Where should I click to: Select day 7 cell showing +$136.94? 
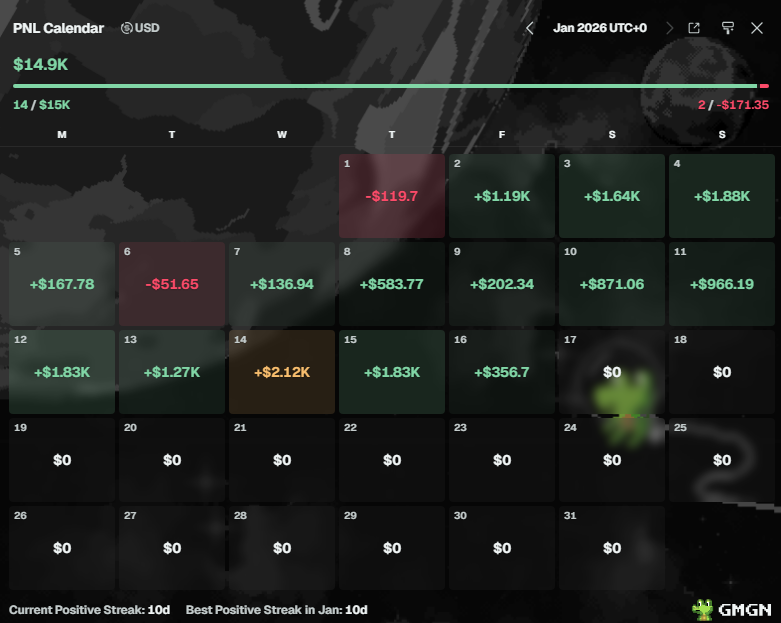pyautogui.click(x=282, y=284)
